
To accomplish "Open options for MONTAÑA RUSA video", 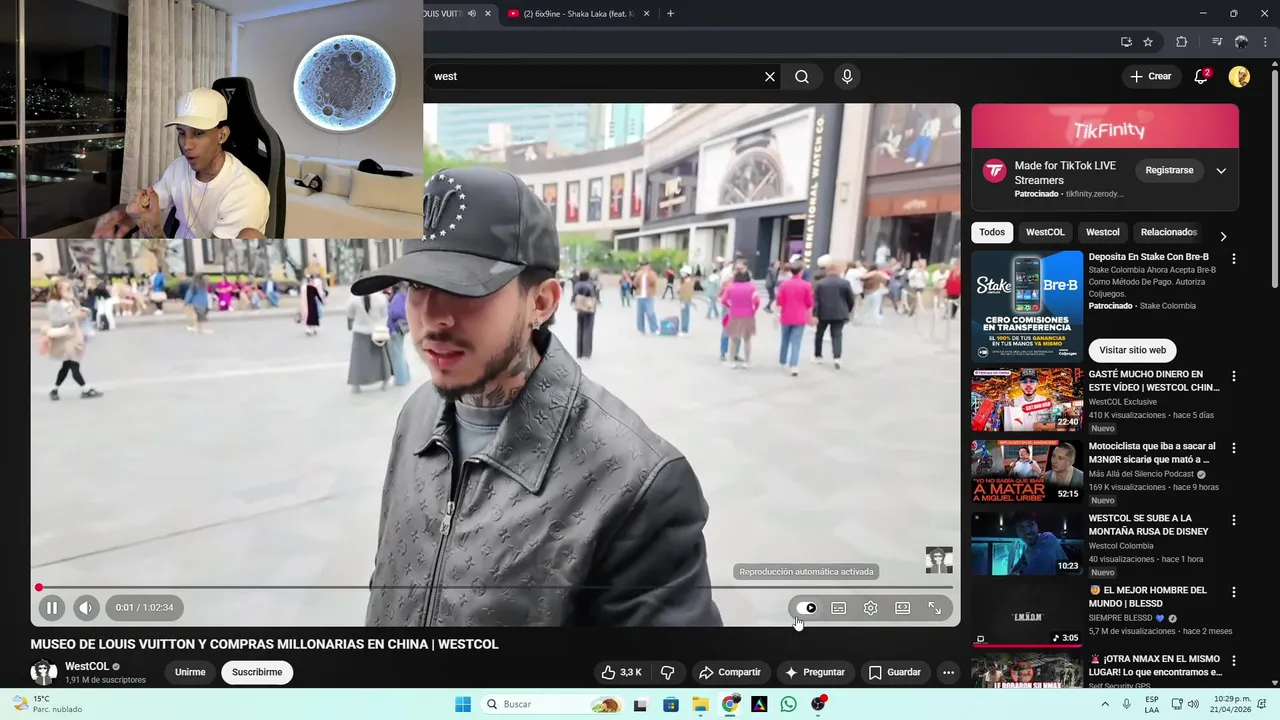I will [x=1234, y=520].
